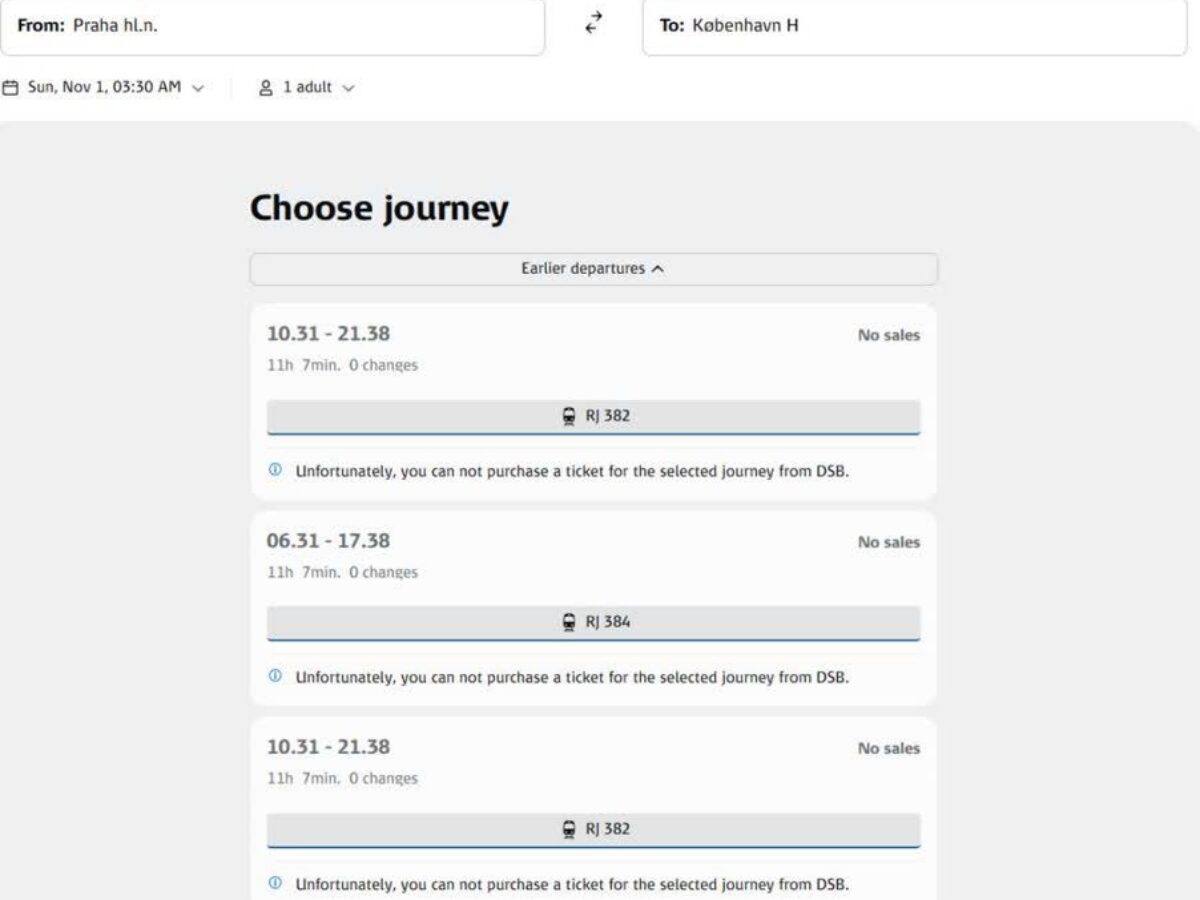1200x900 pixels.
Task: Click the passenger person icon
Action: pos(266,88)
